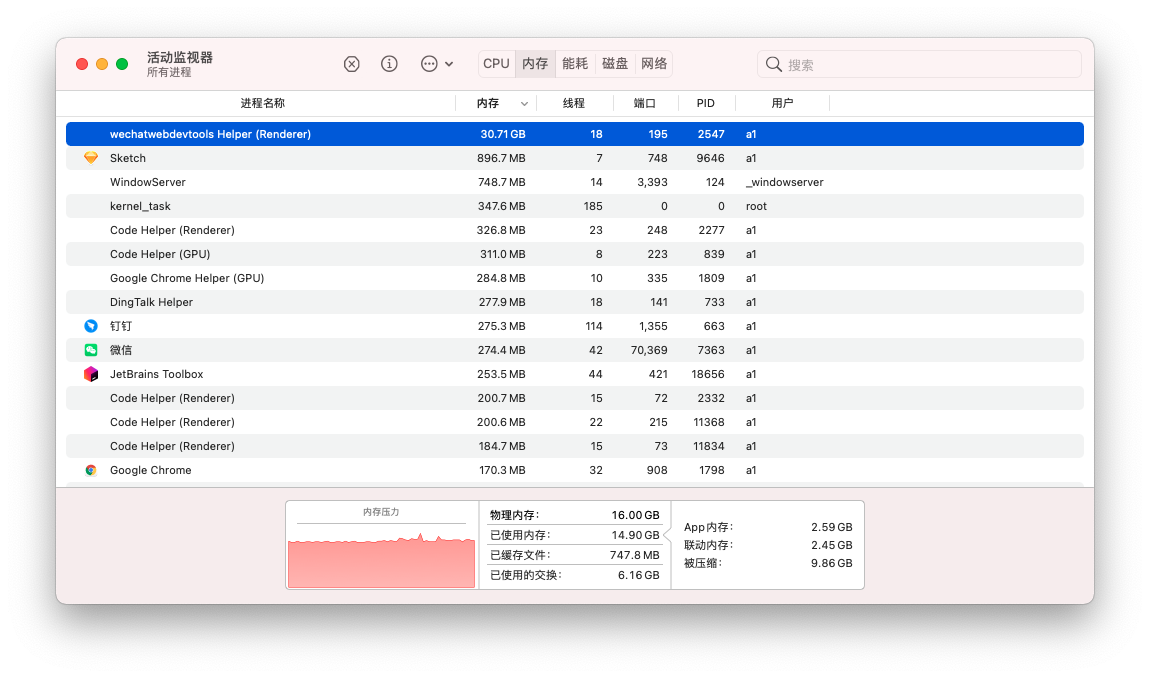1150x678 pixels.
Task: Click the 70,369 ports value
Action: click(x=649, y=350)
